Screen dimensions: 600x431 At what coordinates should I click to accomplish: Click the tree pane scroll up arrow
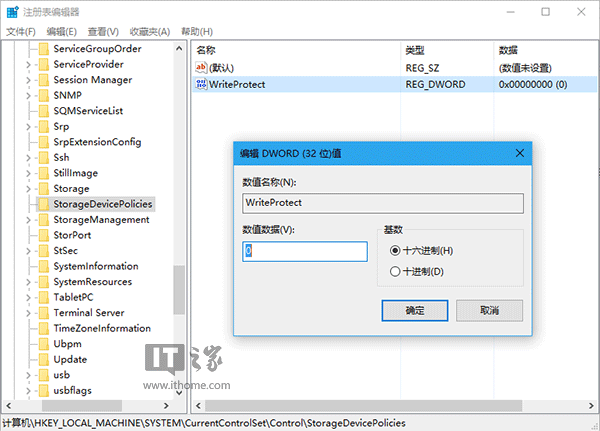(x=179, y=49)
